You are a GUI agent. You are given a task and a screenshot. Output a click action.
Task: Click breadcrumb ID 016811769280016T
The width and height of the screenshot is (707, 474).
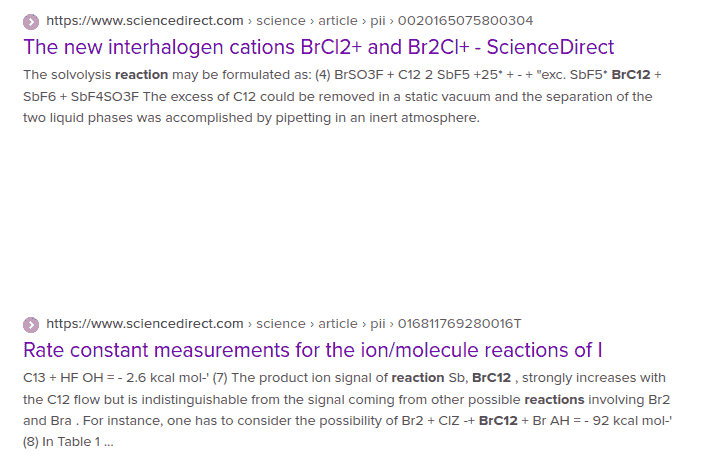[460, 324]
